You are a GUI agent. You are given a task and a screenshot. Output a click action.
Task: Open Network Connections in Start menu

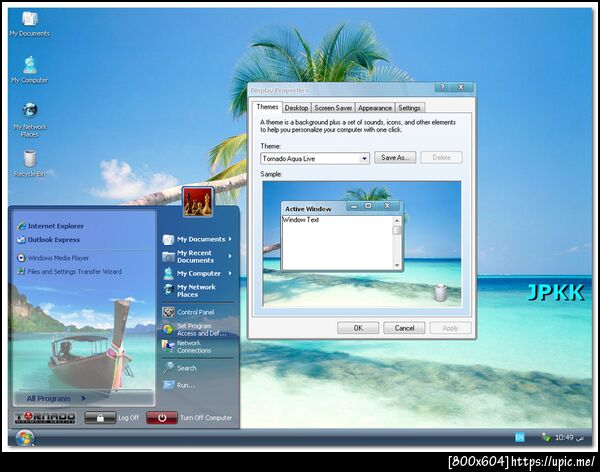(187, 346)
